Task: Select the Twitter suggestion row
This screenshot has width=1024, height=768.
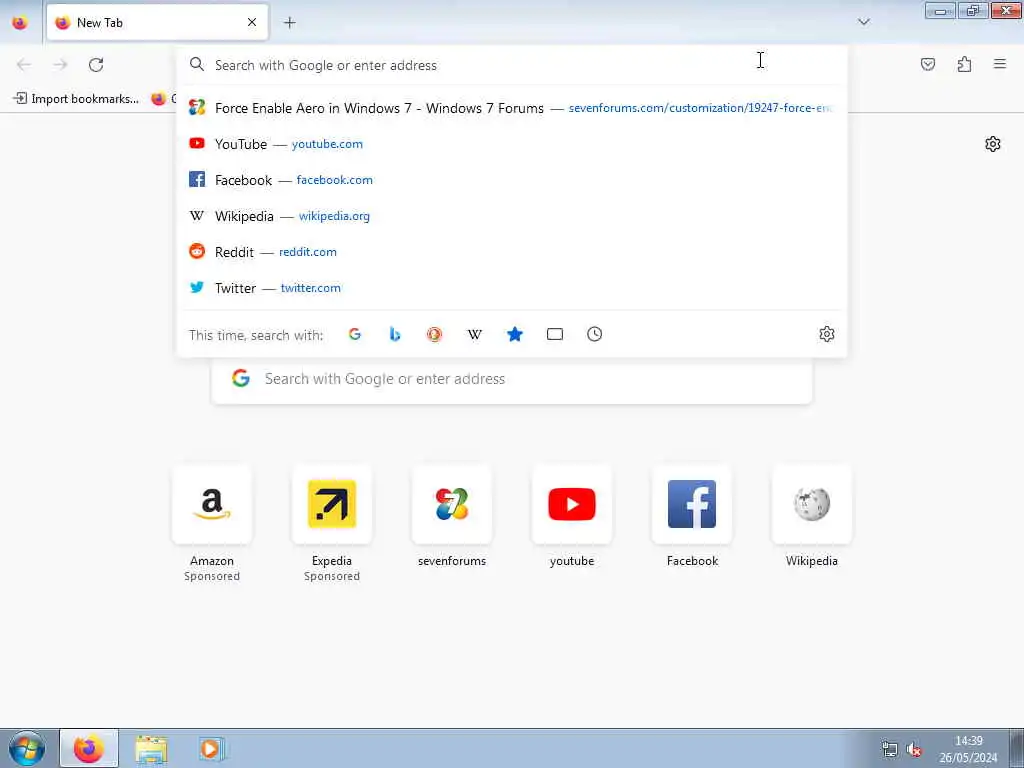Action: tap(512, 287)
